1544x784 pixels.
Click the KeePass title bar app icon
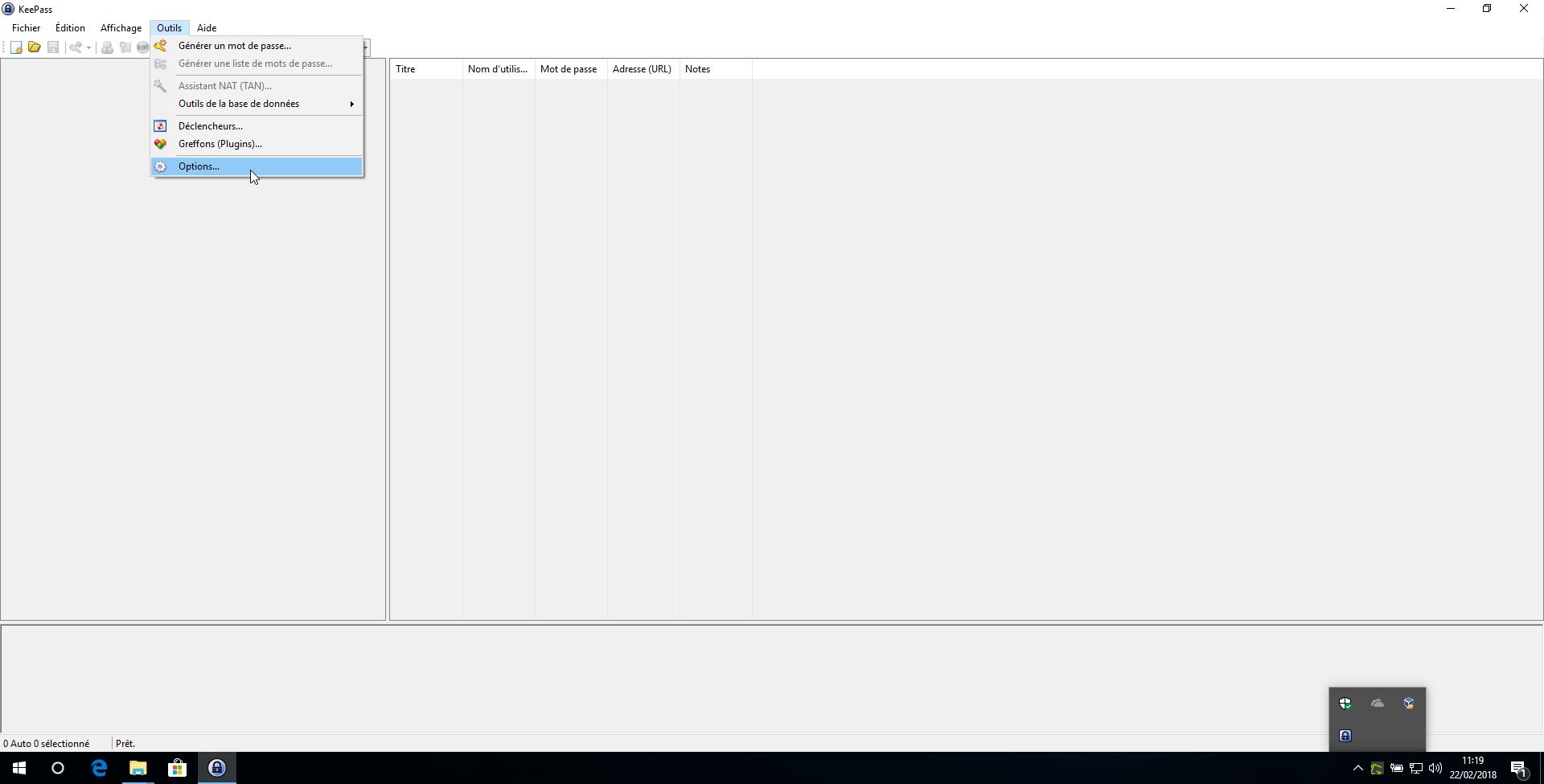point(8,9)
